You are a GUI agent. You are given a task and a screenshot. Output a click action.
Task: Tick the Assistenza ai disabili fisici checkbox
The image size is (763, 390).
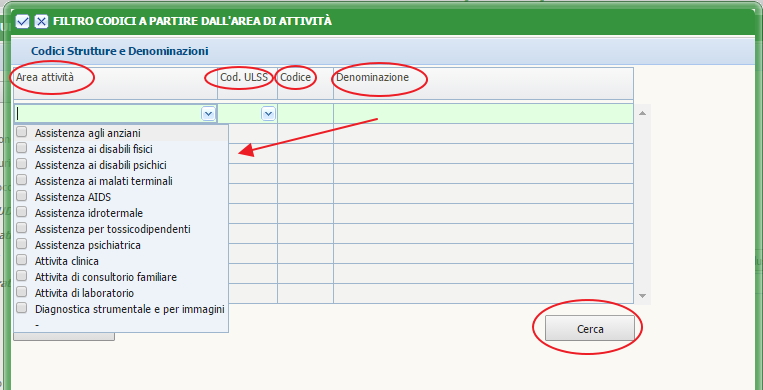(21, 148)
